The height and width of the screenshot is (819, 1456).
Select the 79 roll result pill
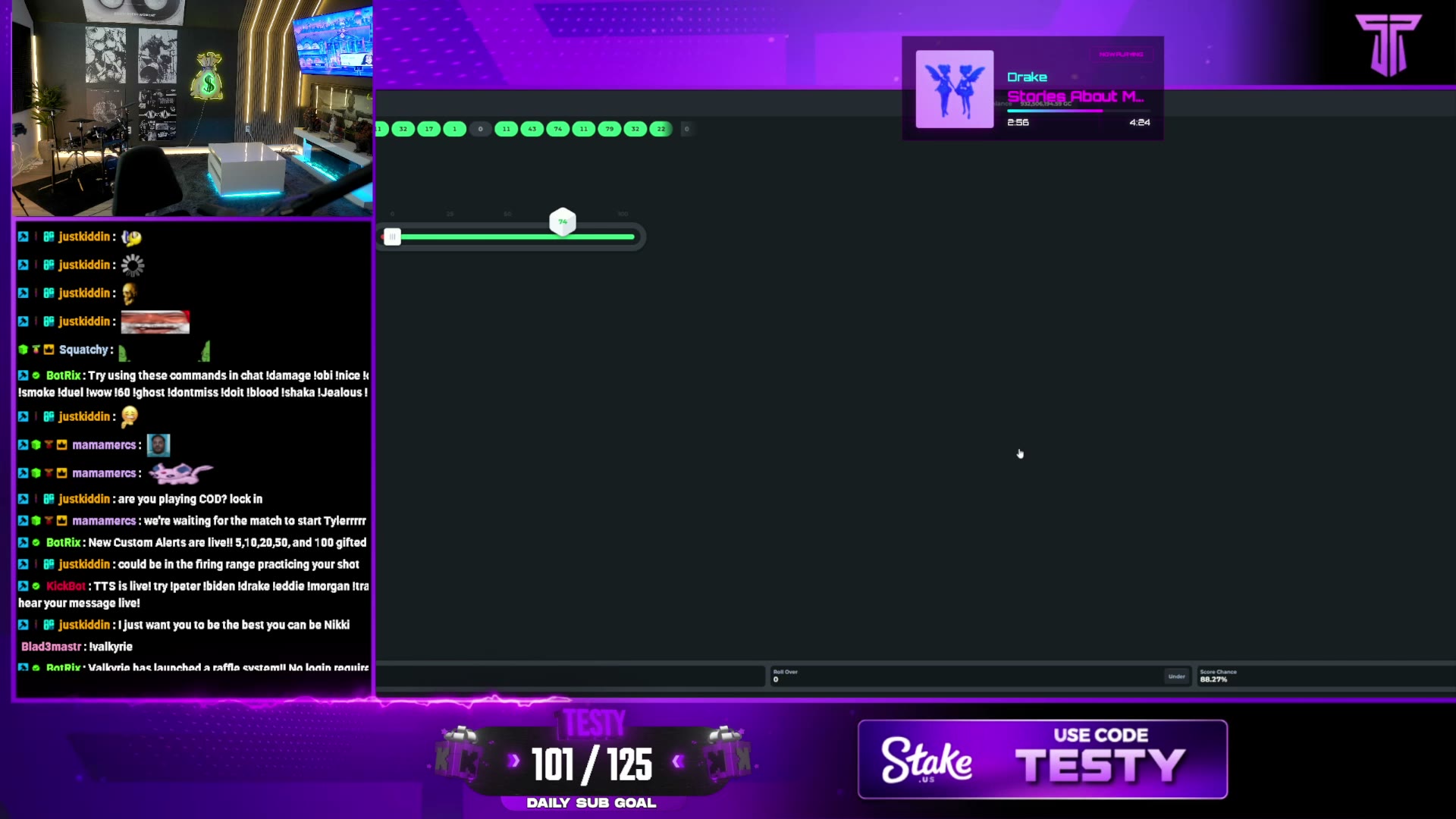pyautogui.click(x=610, y=129)
